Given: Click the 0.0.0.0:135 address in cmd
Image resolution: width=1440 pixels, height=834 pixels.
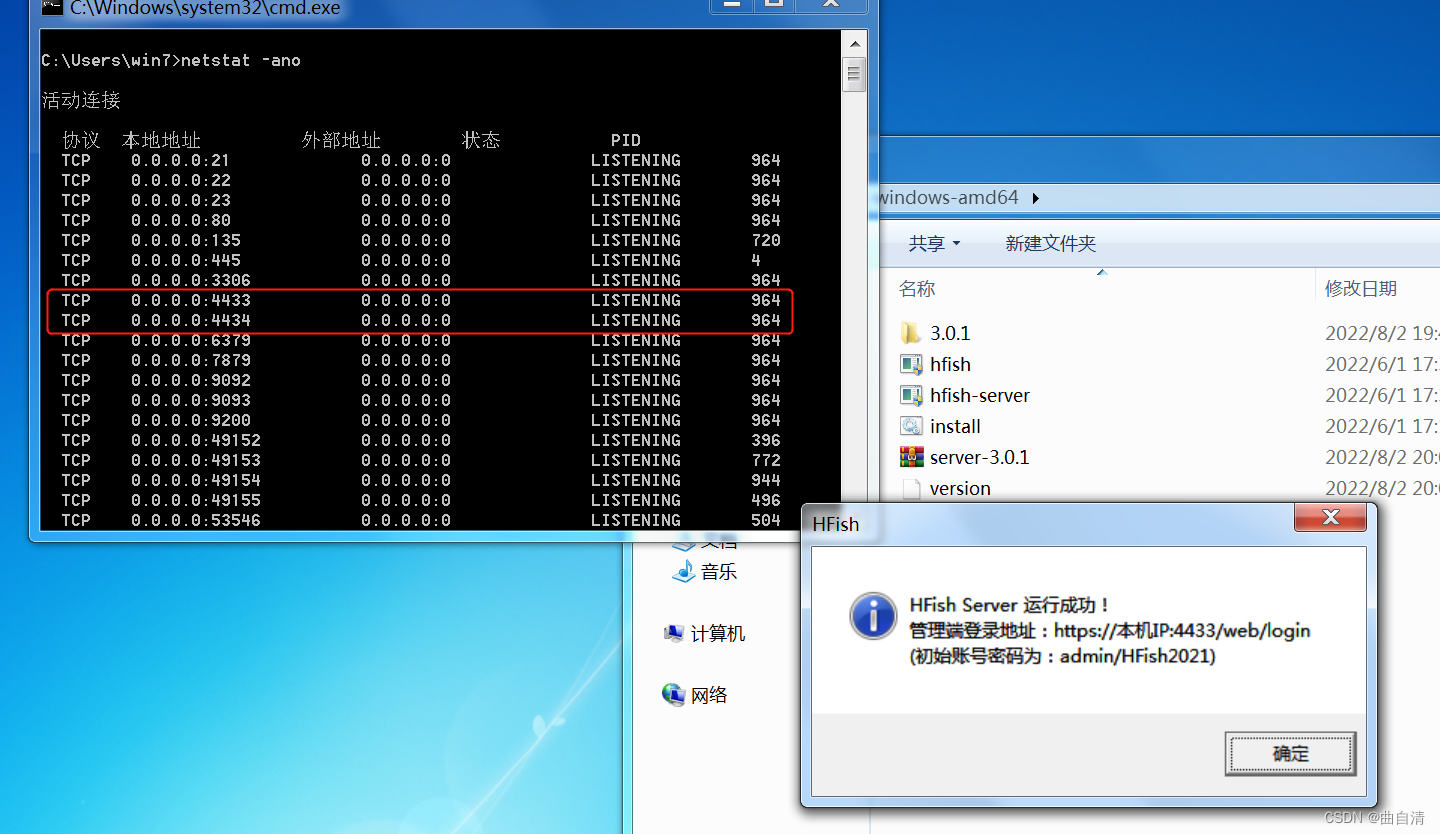Looking at the screenshot, I should coord(186,240).
